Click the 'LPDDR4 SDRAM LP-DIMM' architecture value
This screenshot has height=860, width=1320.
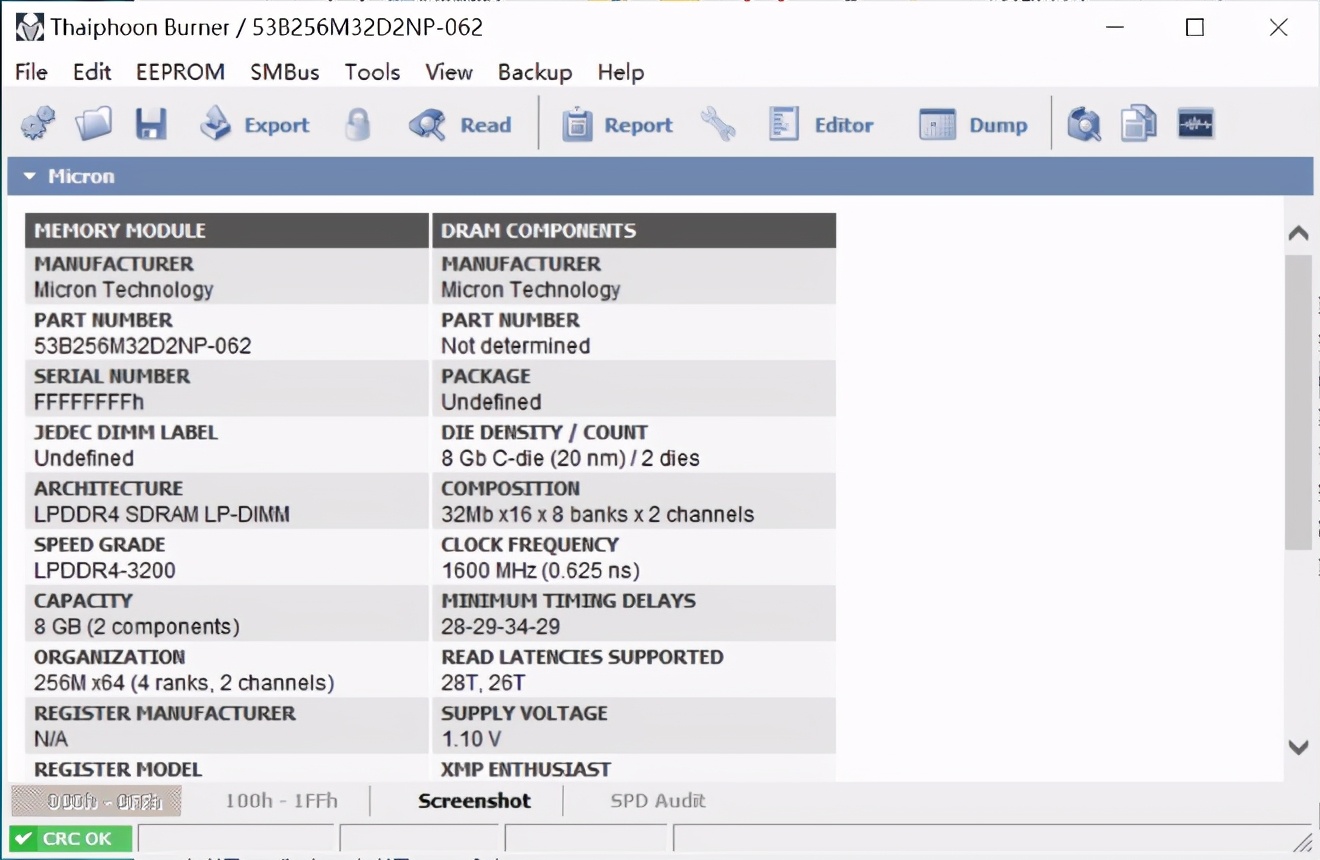162,514
